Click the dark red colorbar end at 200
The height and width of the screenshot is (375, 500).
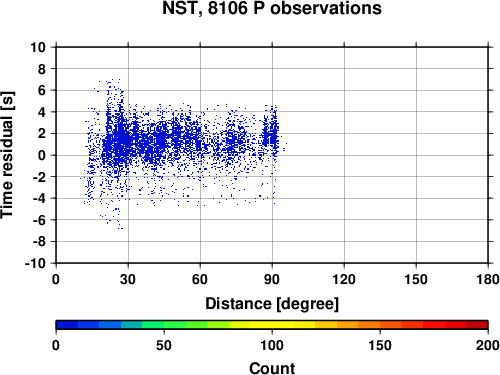click(x=477, y=325)
